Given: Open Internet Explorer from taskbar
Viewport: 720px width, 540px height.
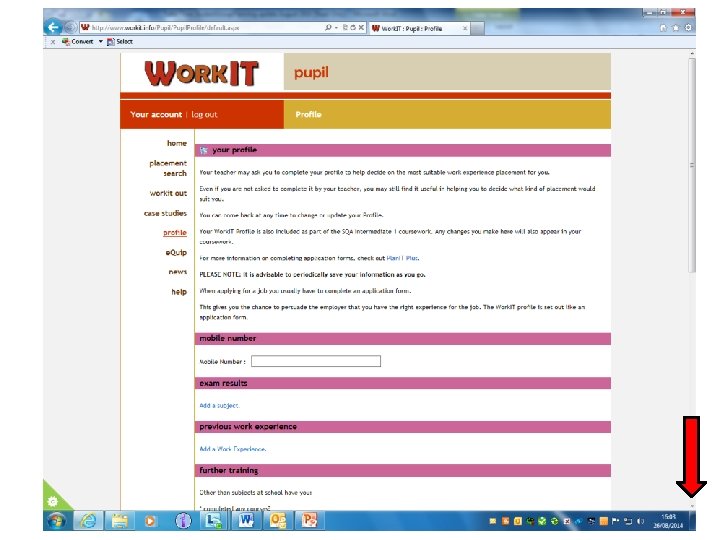Looking at the screenshot, I should tap(88, 521).
